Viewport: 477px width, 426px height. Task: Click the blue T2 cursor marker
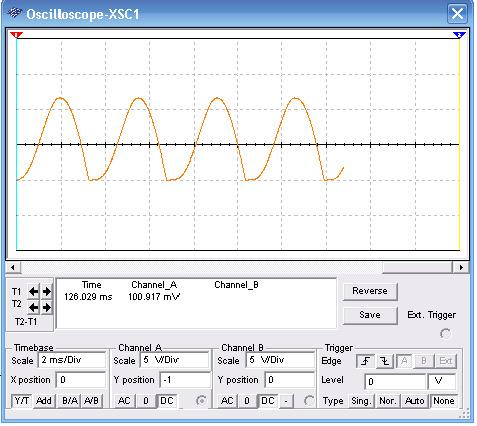(459, 35)
